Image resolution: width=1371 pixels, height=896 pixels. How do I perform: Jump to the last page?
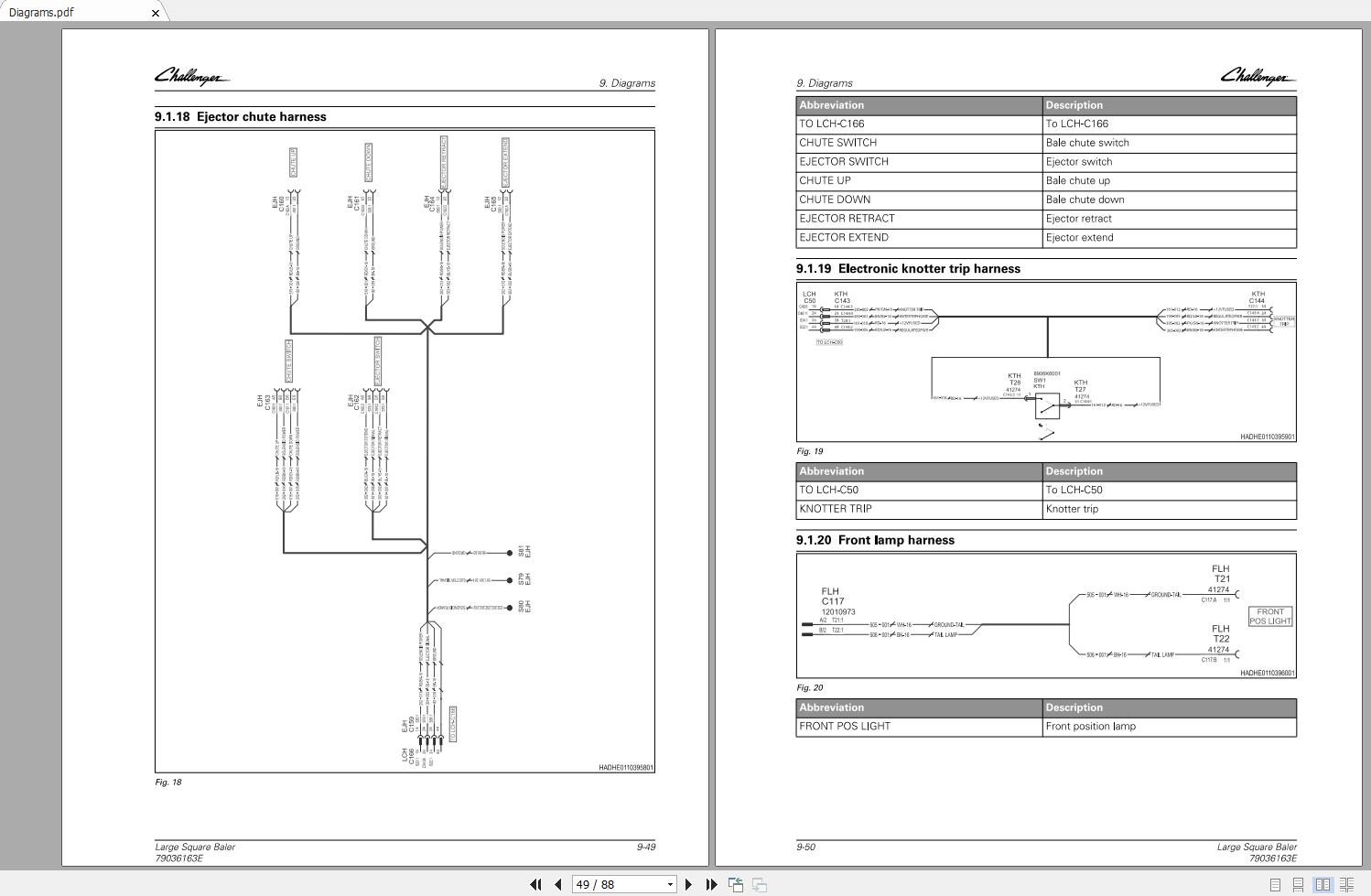tap(711, 884)
